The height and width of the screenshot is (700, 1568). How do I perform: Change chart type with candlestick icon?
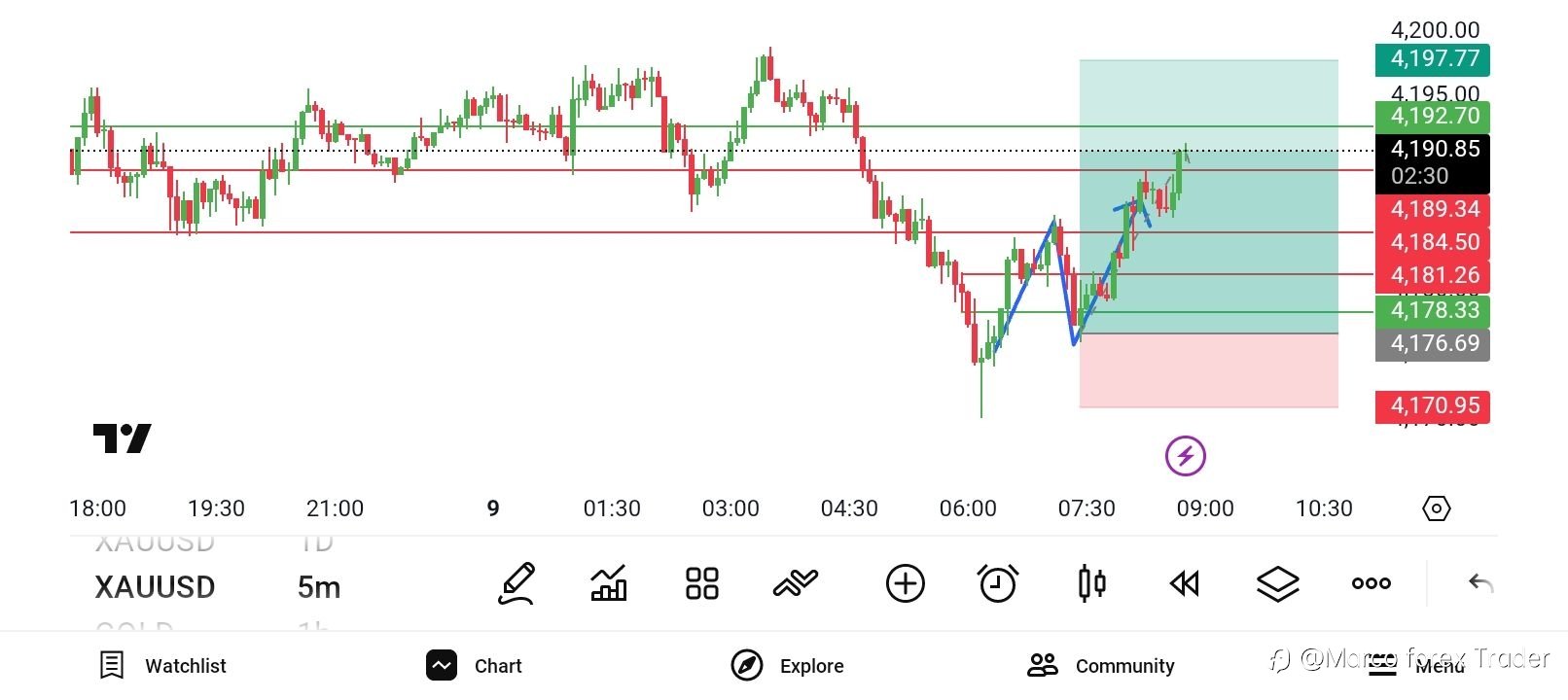(x=1091, y=583)
